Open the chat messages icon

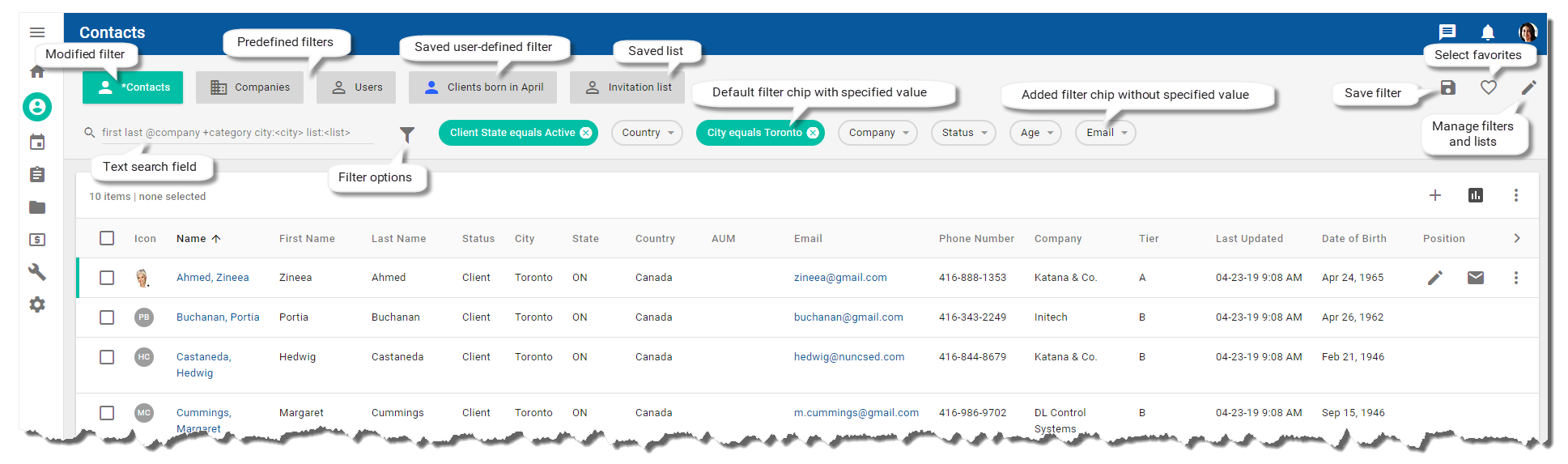pyautogui.click(x=1447, y=32)
